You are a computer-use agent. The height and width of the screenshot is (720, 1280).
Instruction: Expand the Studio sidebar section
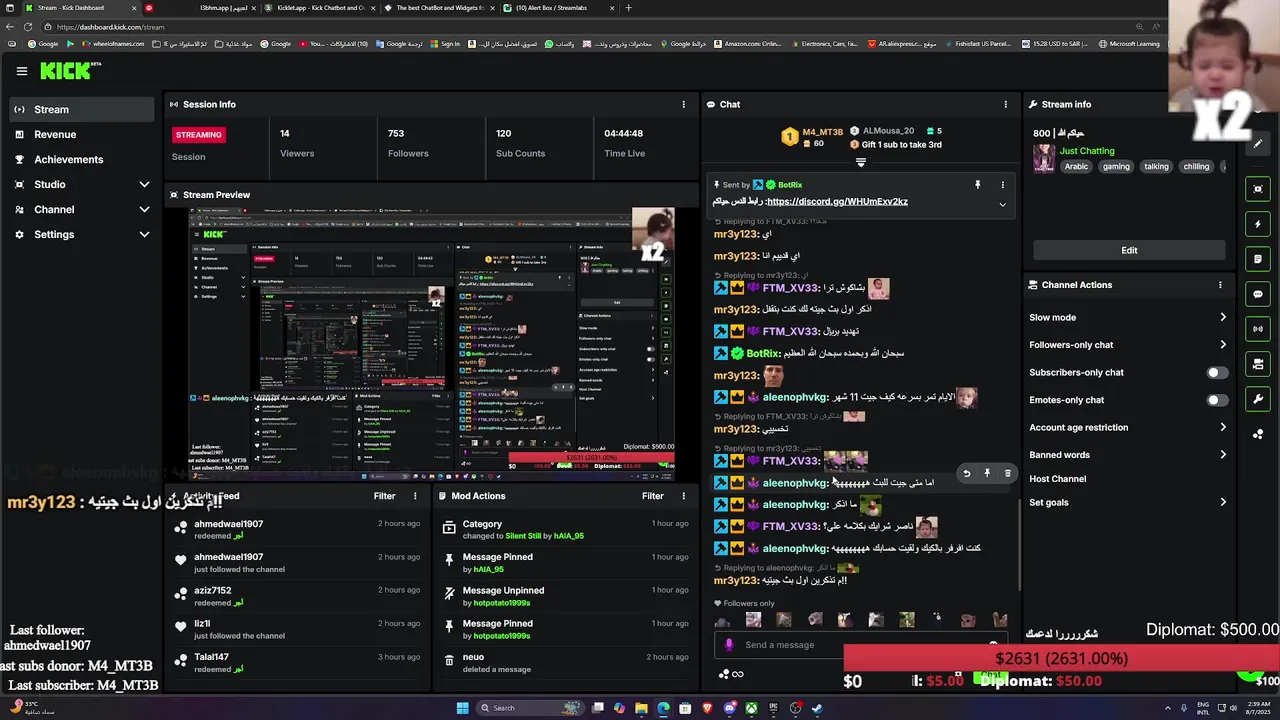tap(83, 184)
